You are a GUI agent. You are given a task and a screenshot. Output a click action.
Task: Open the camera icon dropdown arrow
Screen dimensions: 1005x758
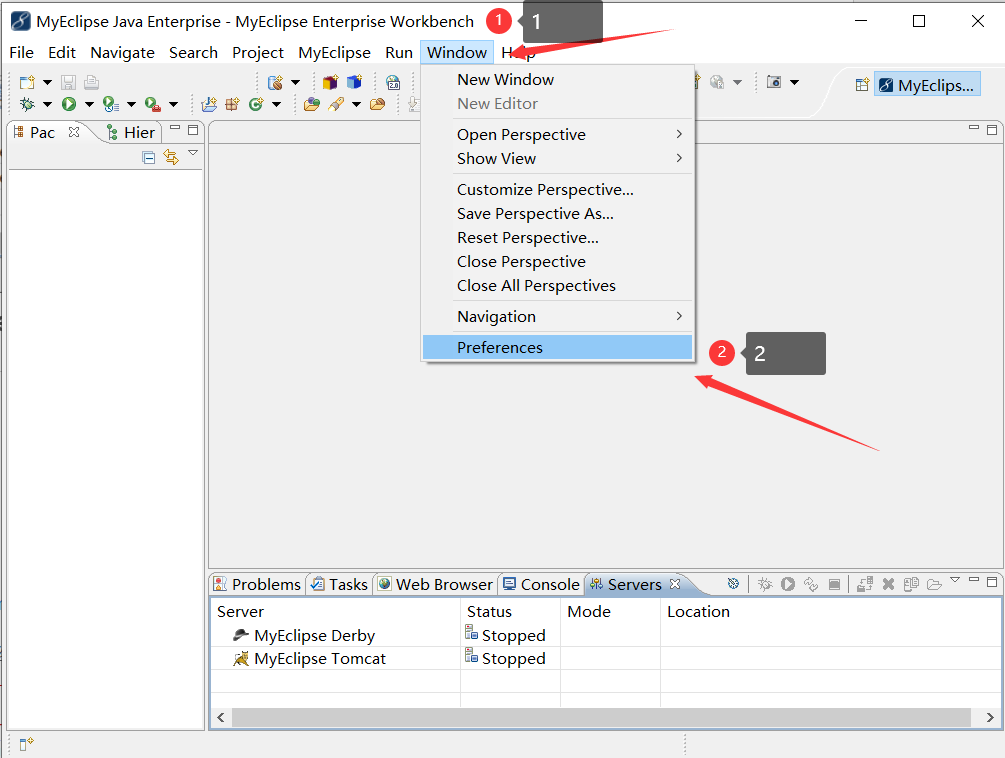coord(795,82)
